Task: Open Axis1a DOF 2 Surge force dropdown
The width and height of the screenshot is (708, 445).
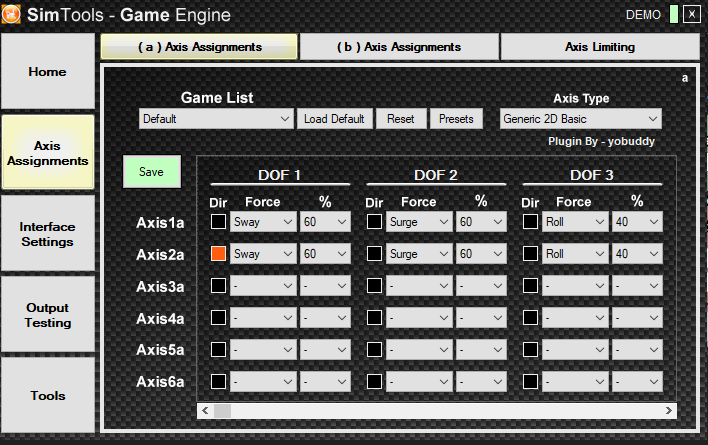Action: point(419,222)
